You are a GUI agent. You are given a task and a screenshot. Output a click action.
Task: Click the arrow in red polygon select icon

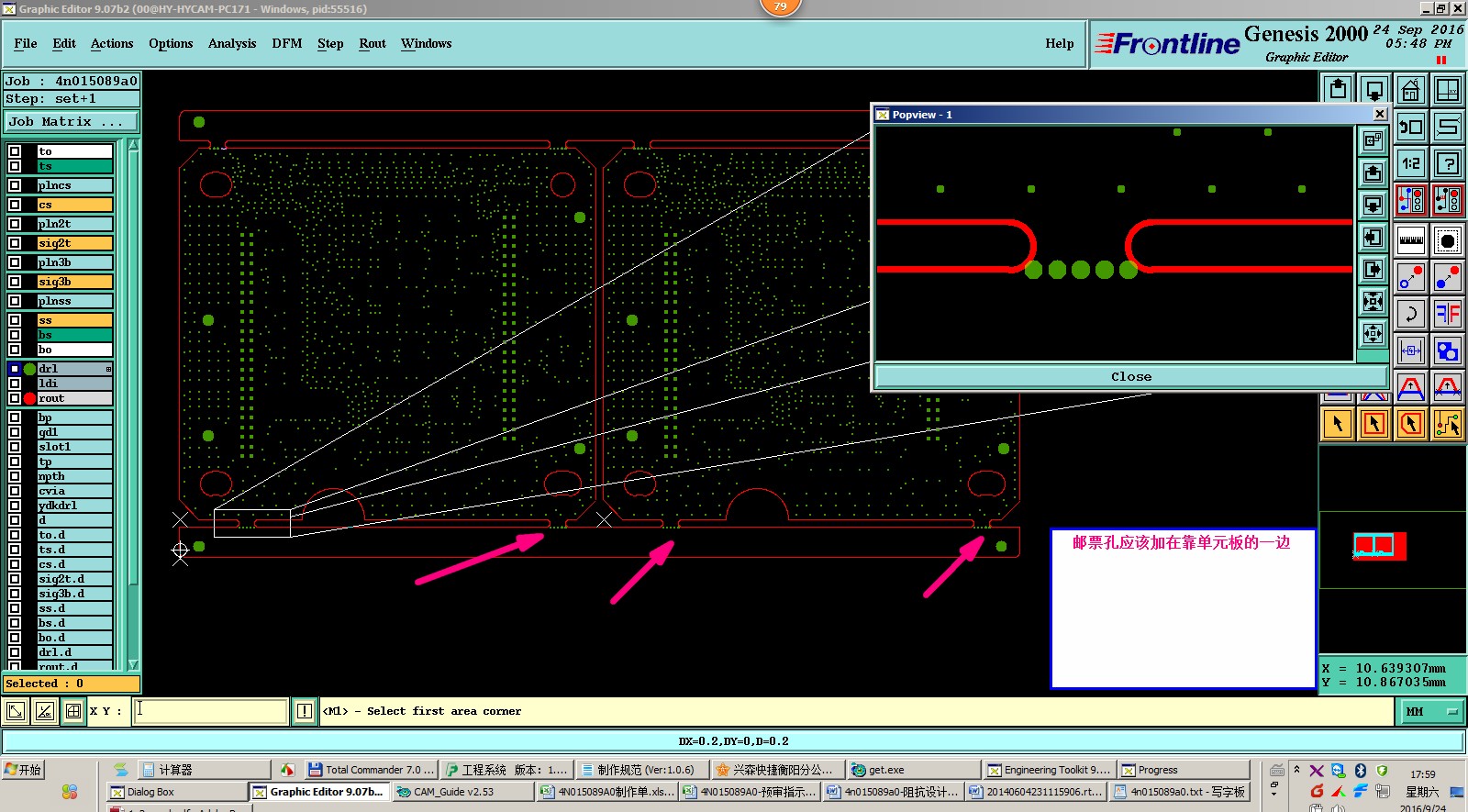[x=1411, y=424]
